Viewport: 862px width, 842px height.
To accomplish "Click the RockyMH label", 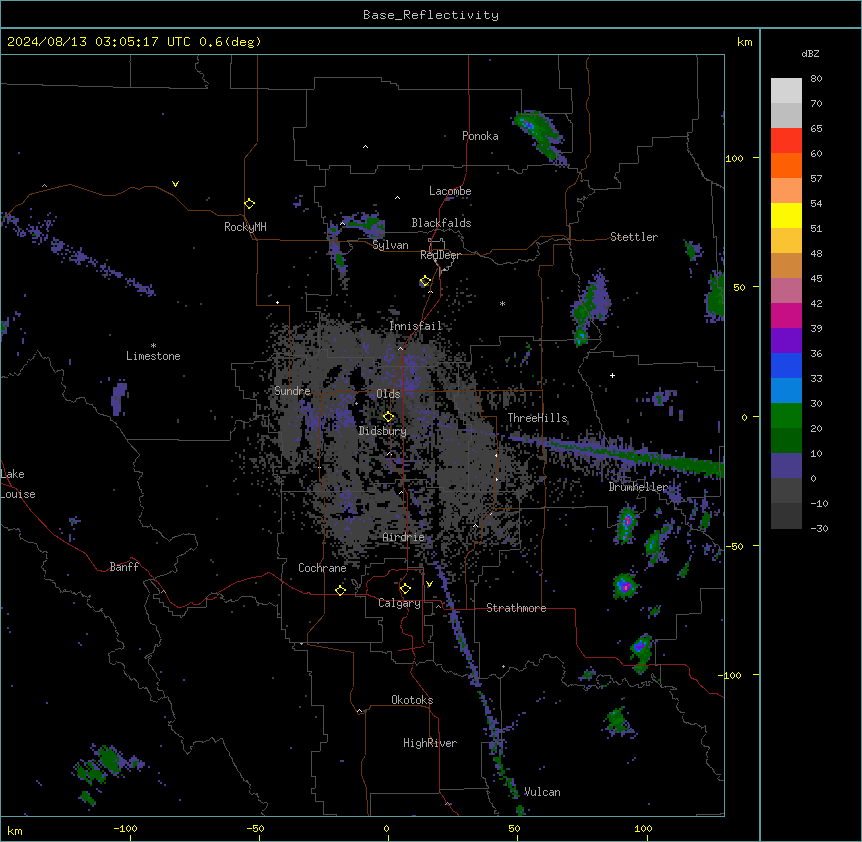I will pyautogui.click(x=245, y=227).
